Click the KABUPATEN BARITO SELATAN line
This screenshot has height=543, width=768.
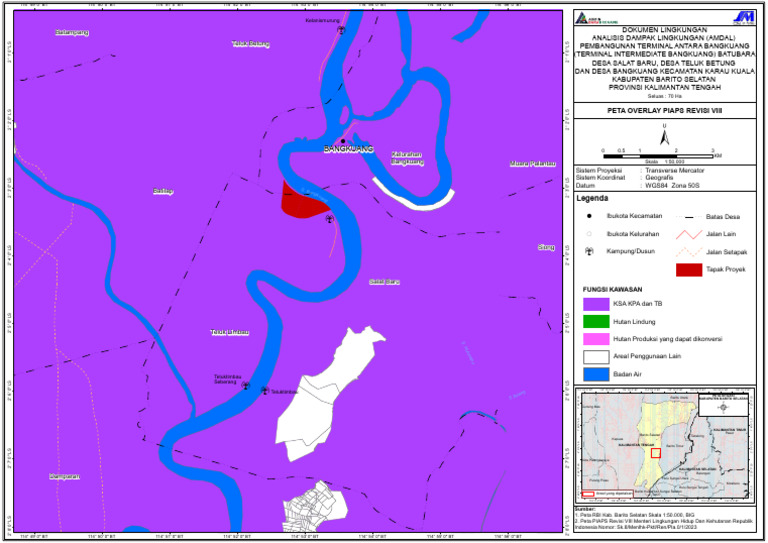665,79
